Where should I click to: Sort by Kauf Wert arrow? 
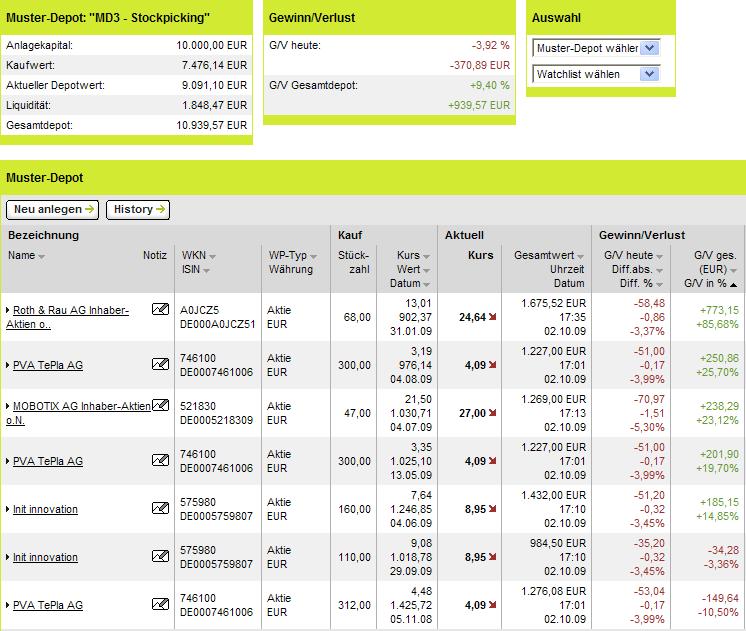click(x=426, y=271)
